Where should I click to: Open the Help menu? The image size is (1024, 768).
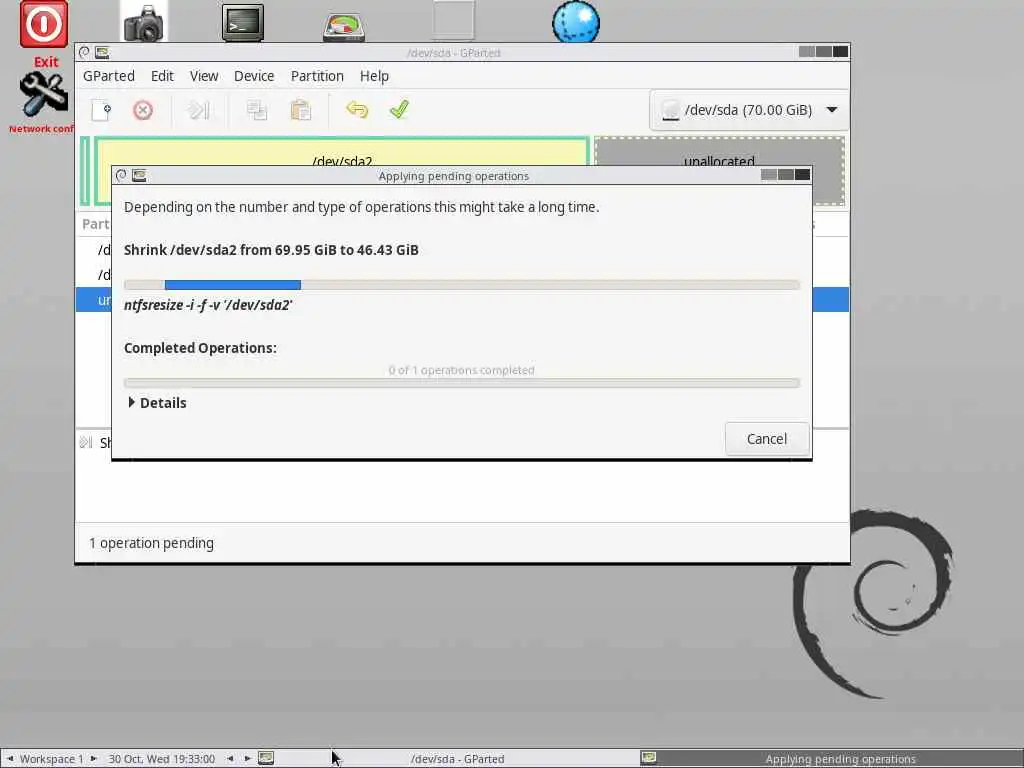pos(374,76)
